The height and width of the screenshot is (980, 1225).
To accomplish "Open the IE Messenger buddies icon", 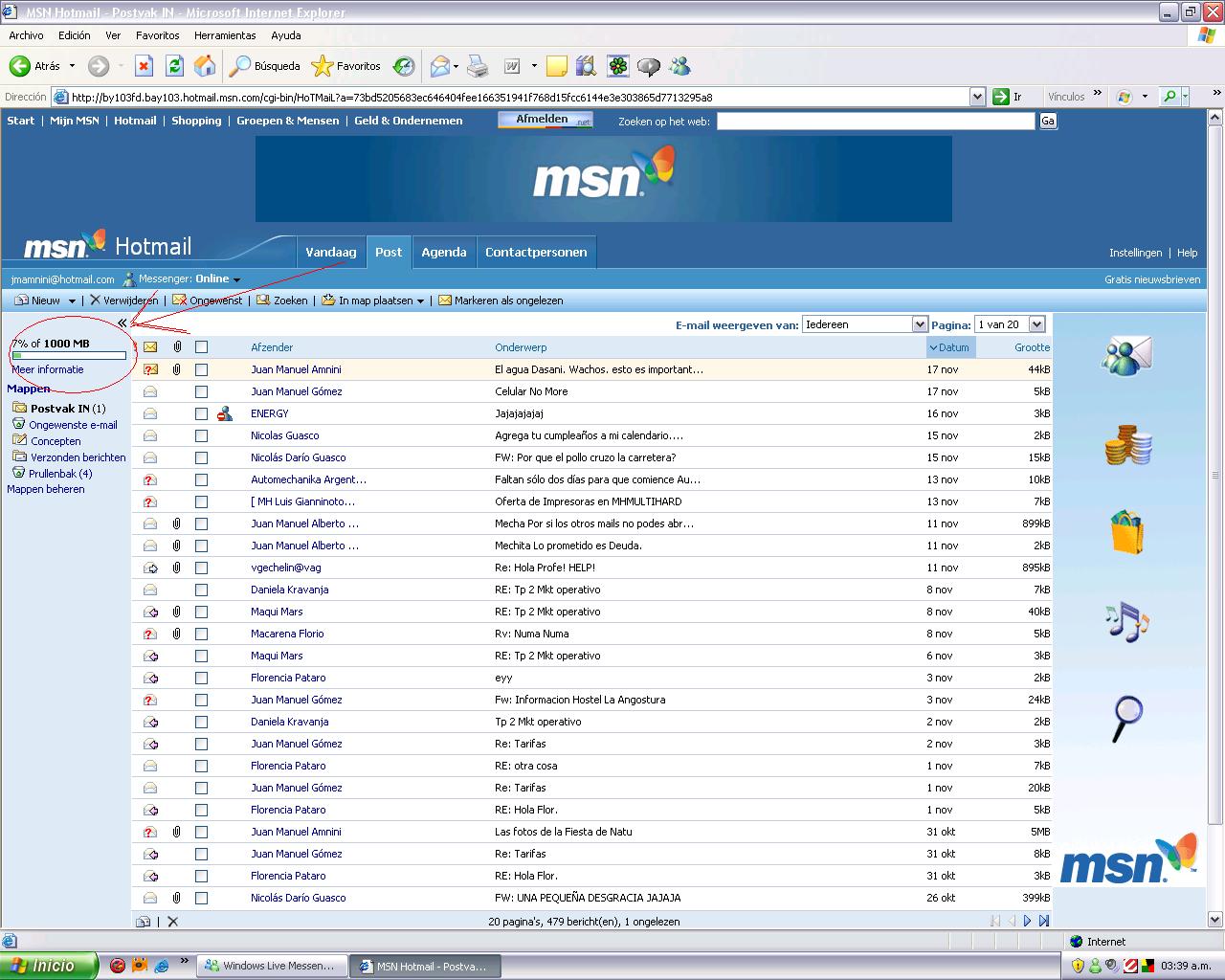I will point(680,66).
